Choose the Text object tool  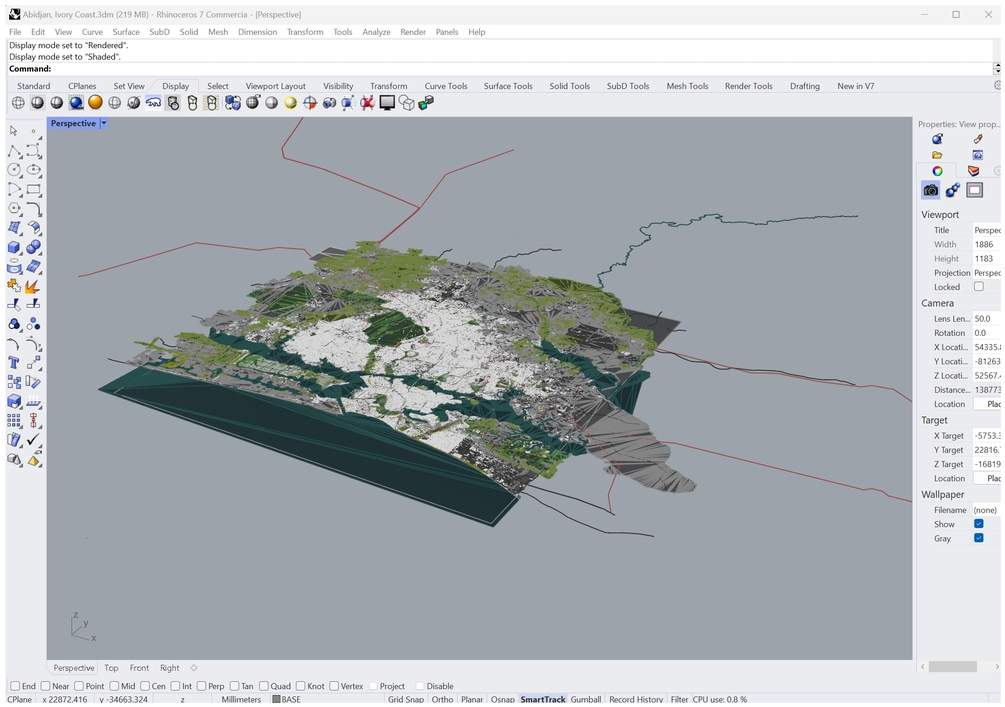click(x=14, y=362)
